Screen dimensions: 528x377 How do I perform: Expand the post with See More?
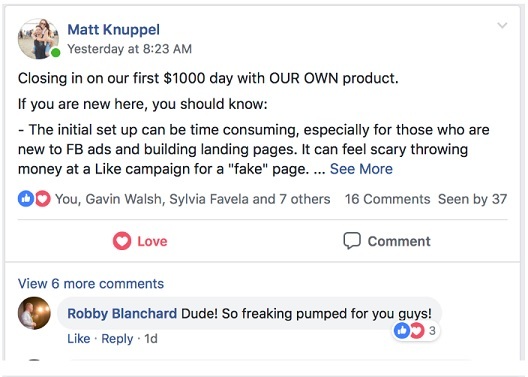[x=361, y=169]
